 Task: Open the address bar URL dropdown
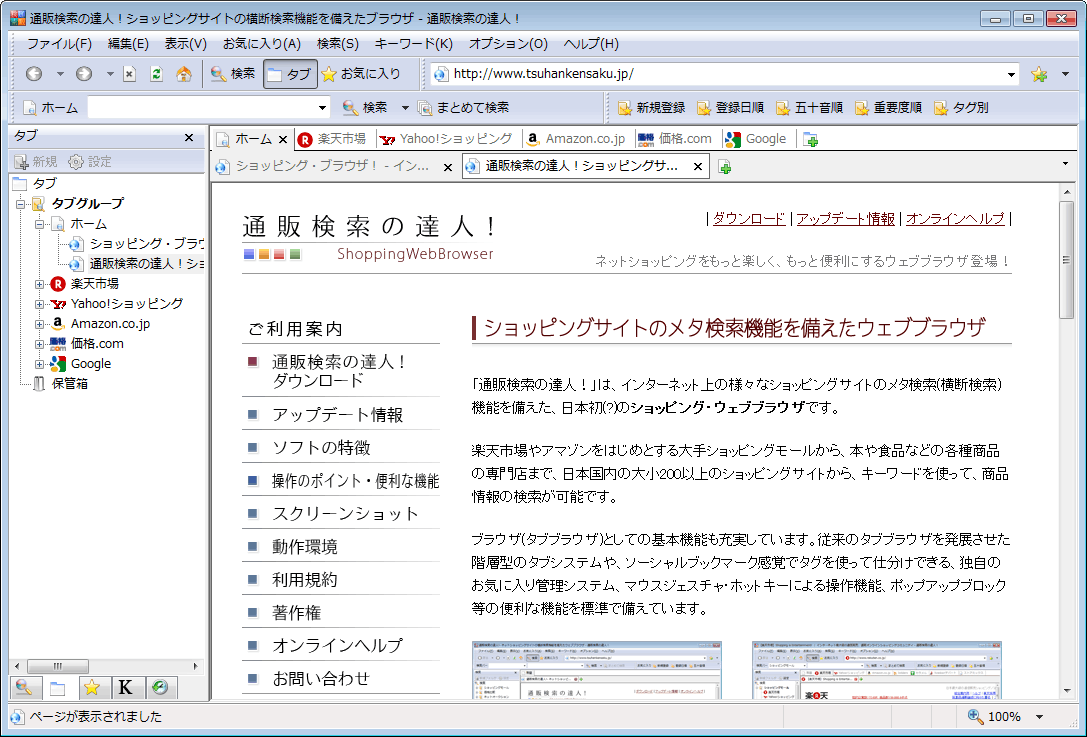[x=1011, y=74]
